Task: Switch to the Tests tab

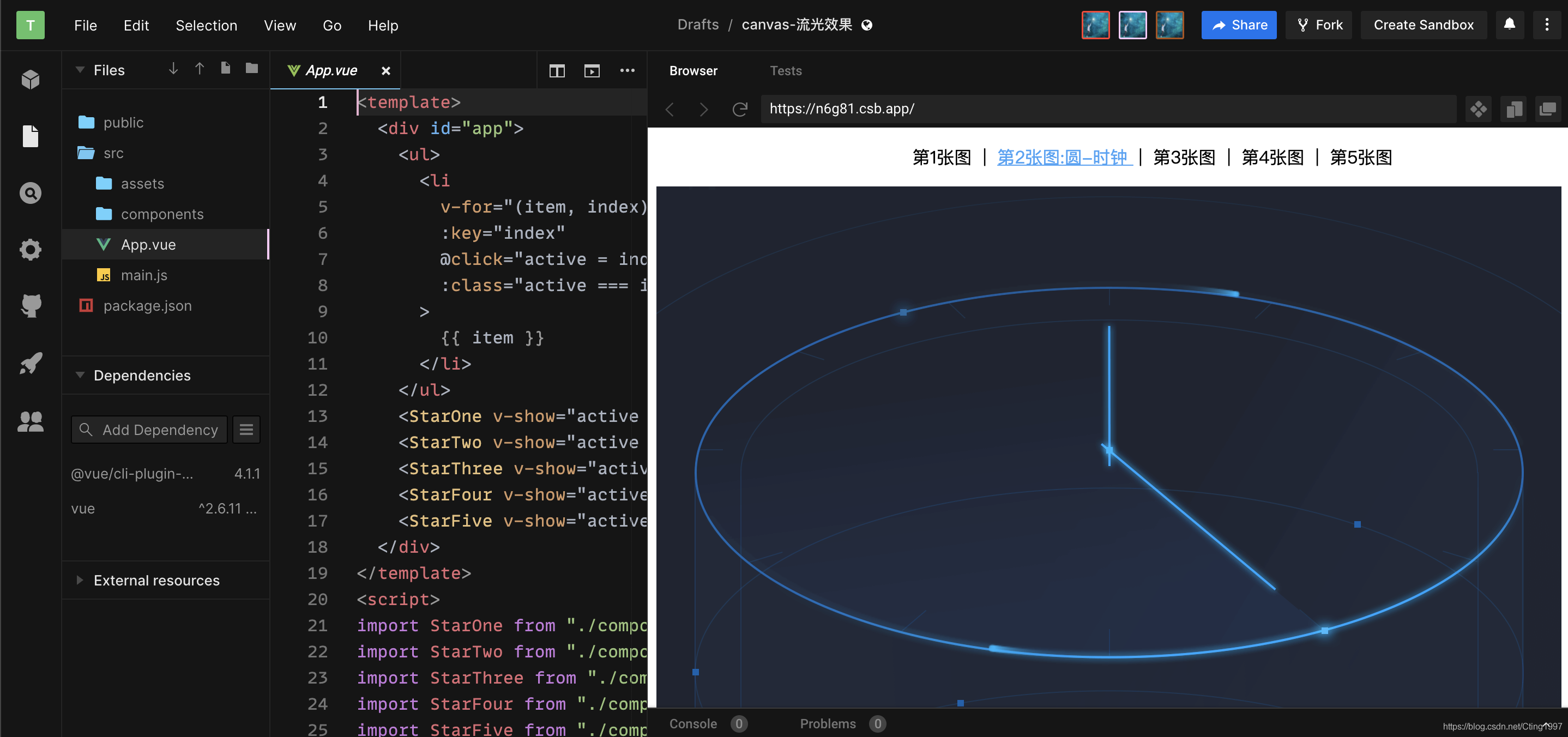Action: point(785,71)
